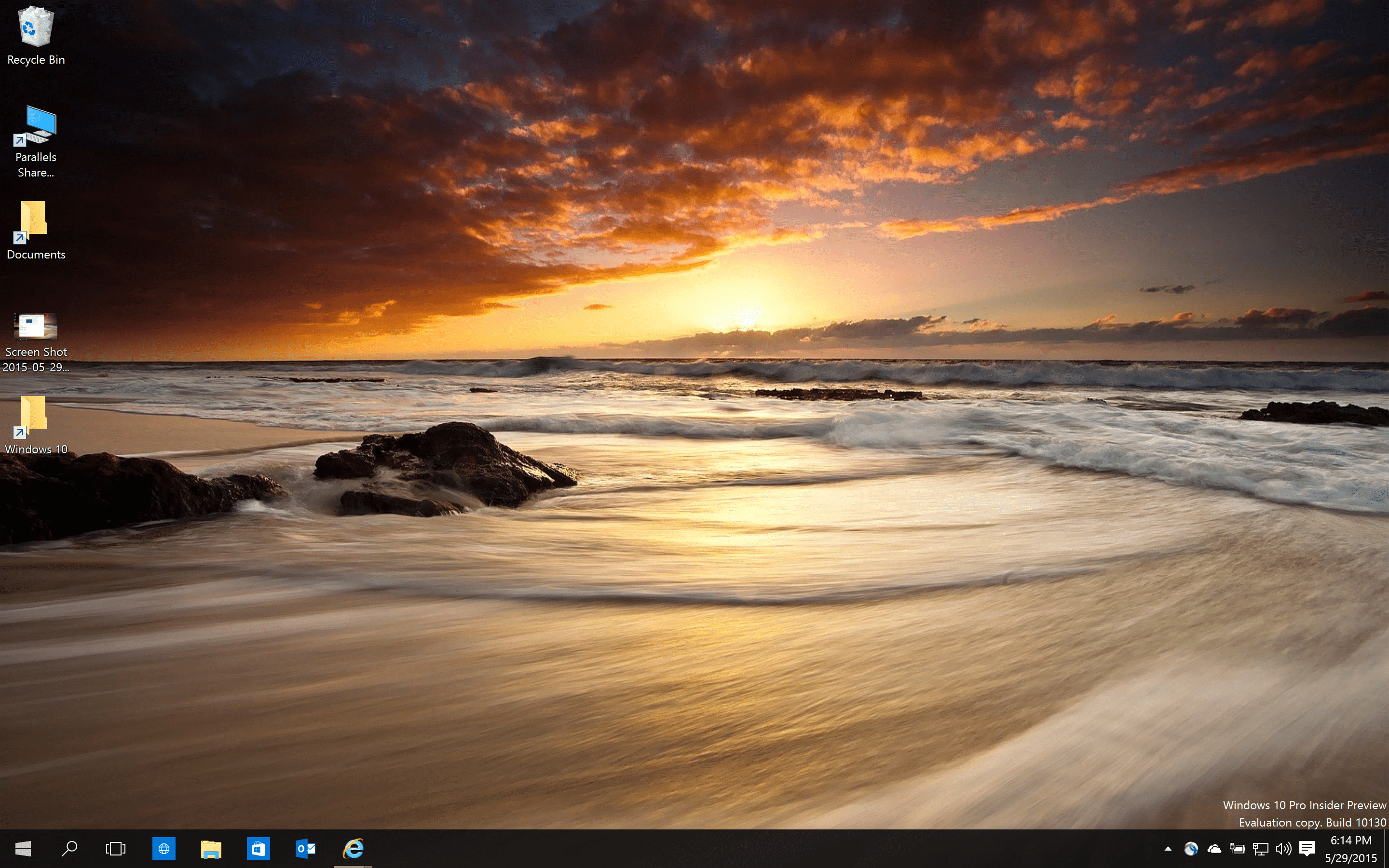Image resolution: width=1389 pixels, height=868 pixels.
Task: Click the battery power tray icon
Action: tap(1238, 849)
